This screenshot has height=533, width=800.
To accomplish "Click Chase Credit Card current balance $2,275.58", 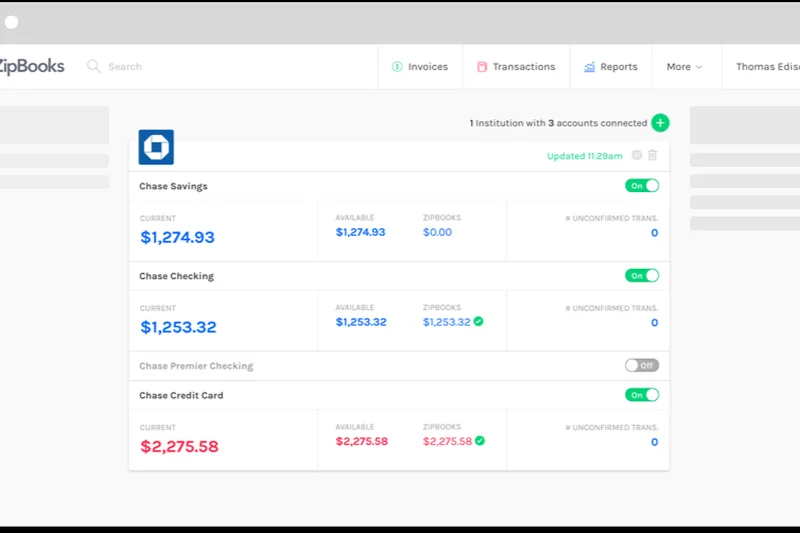I will 180,446.
